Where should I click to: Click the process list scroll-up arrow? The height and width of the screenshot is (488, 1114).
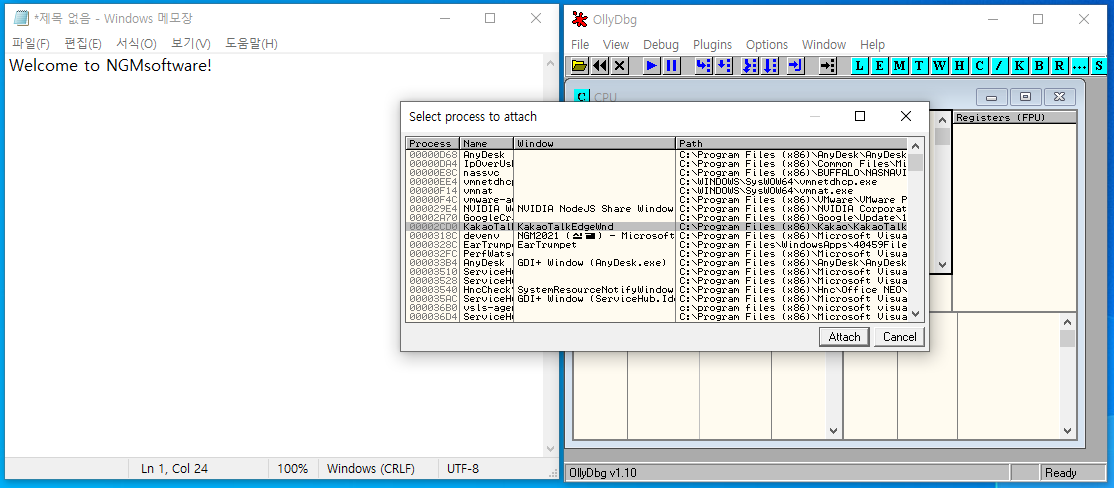pyautogui.click(x=916, y=144)
